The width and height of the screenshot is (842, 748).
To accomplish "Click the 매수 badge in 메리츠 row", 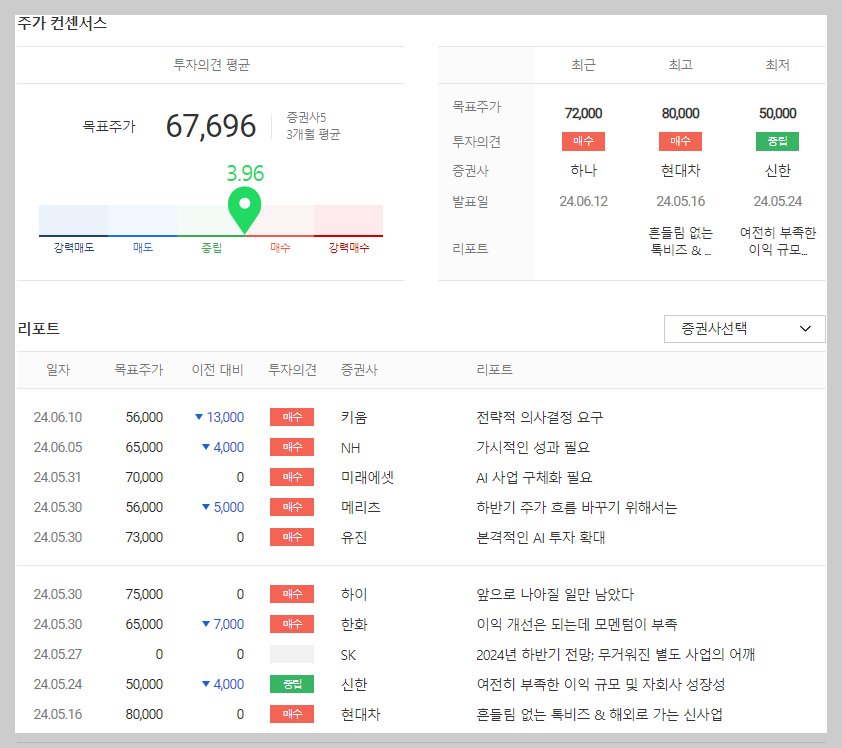I will (292, 507).
